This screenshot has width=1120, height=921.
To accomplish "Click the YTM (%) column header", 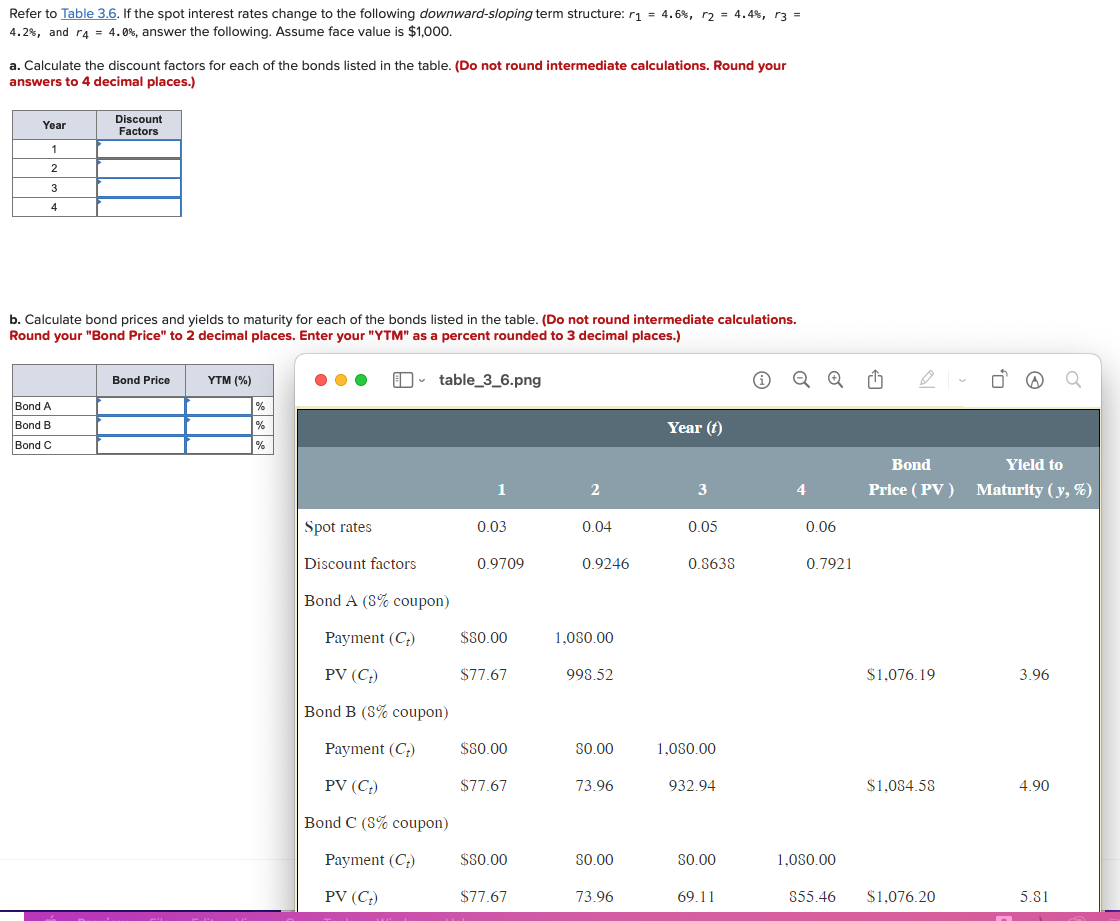I will coord(229,380).
